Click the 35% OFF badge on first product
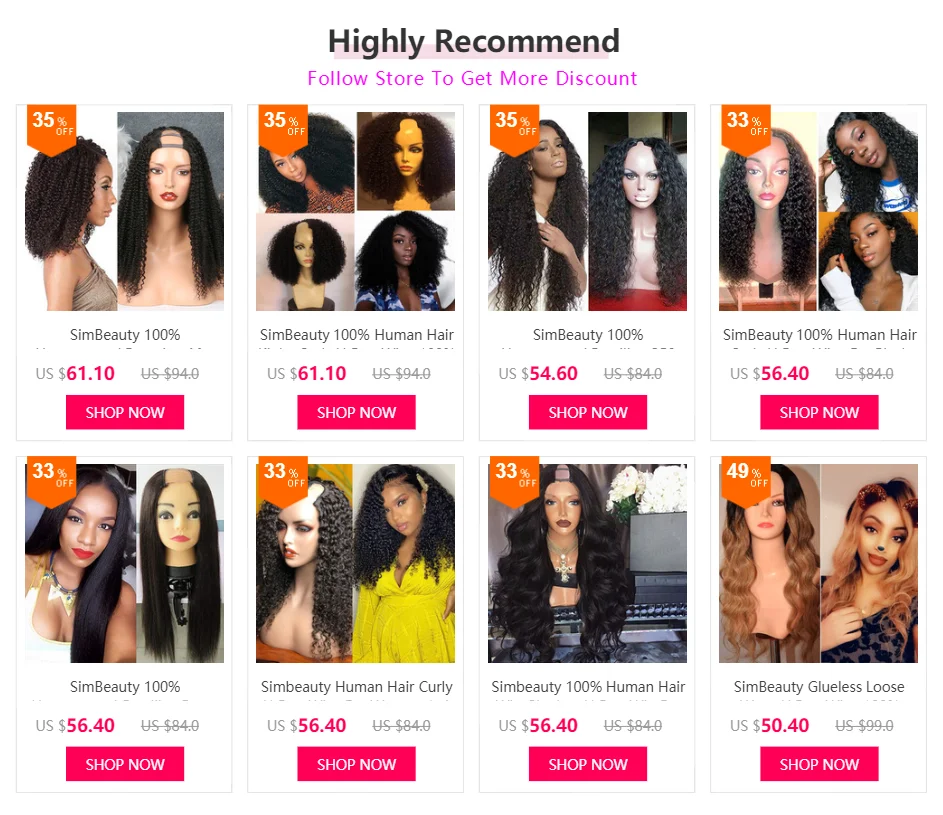Image resolution: width=943 pixels, height=815 pixels. click(x=52, y=130)
